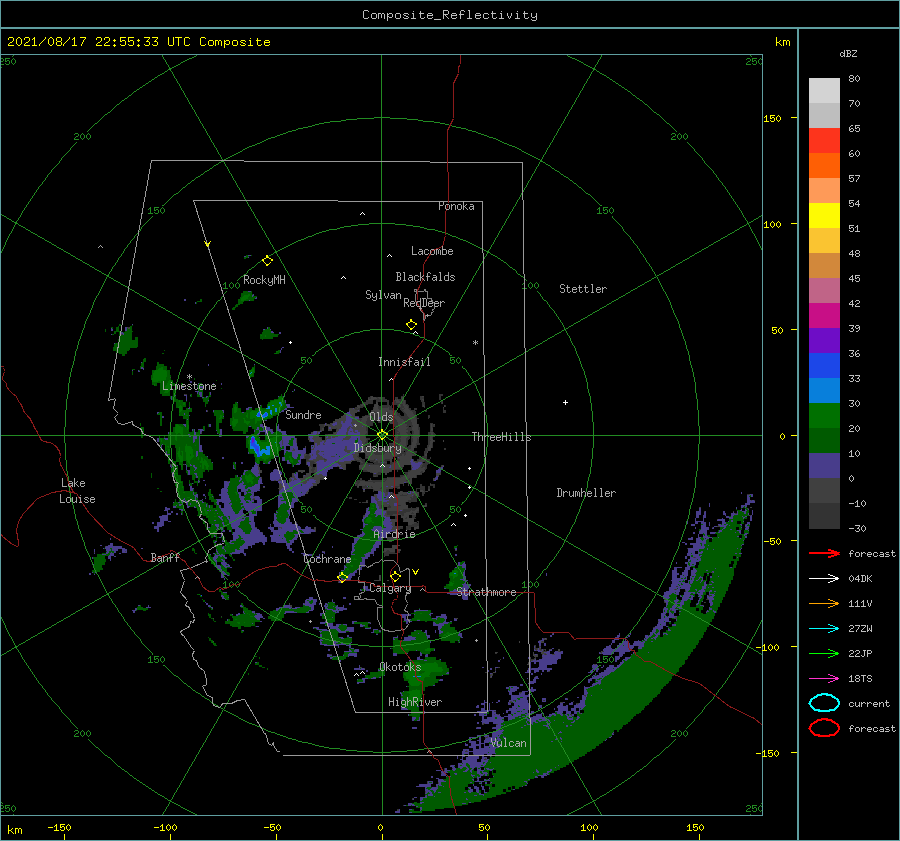Viewport: 900px width, 841px height.
Task: Click the yellow 54–51 dBZ color swatch
Action: coord(824,216)
